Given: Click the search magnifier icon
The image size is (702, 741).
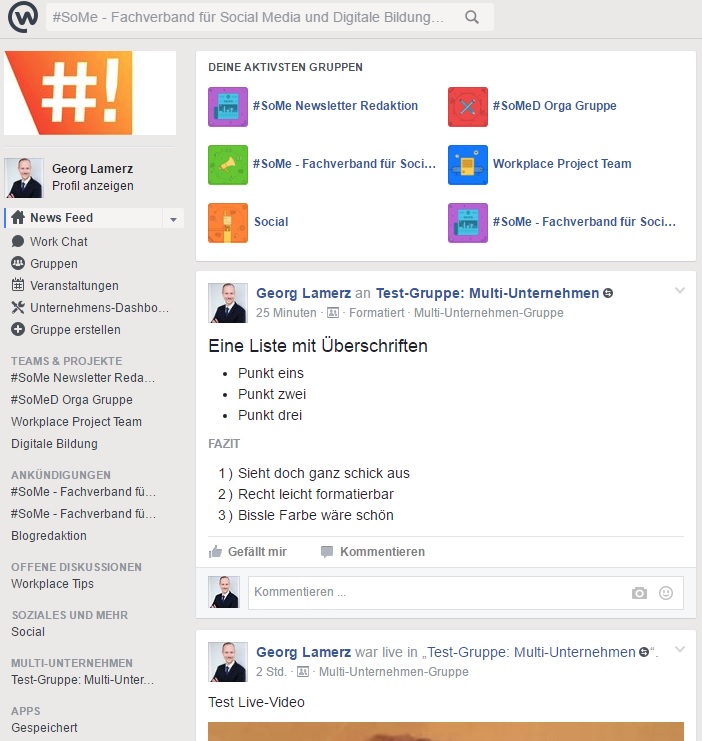Looking at the screenshot, I should 472,17.
